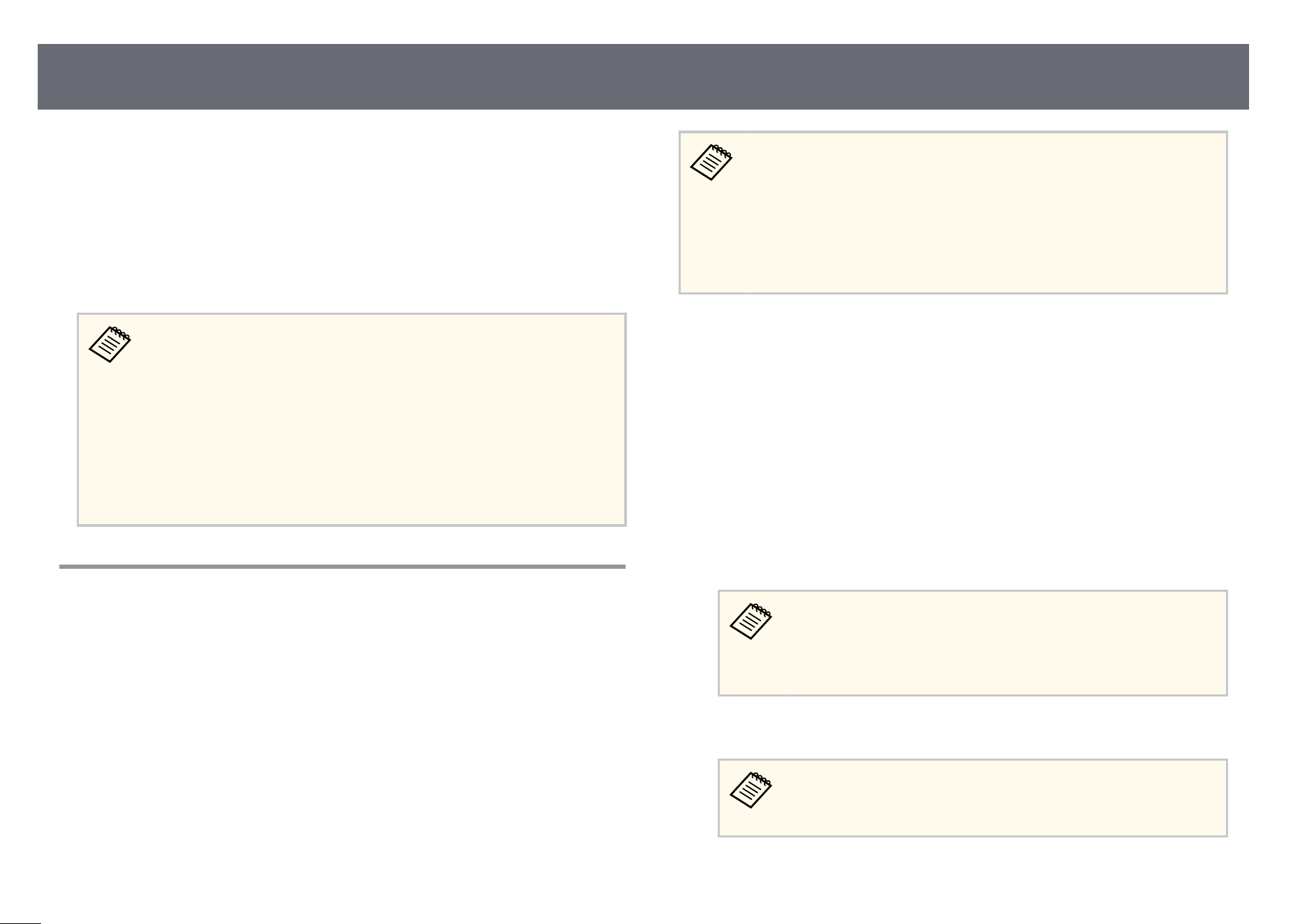Click notepad icon in right column middle note box
The width and height of the screenshot is (1307, 924).
tap(751, 622)
